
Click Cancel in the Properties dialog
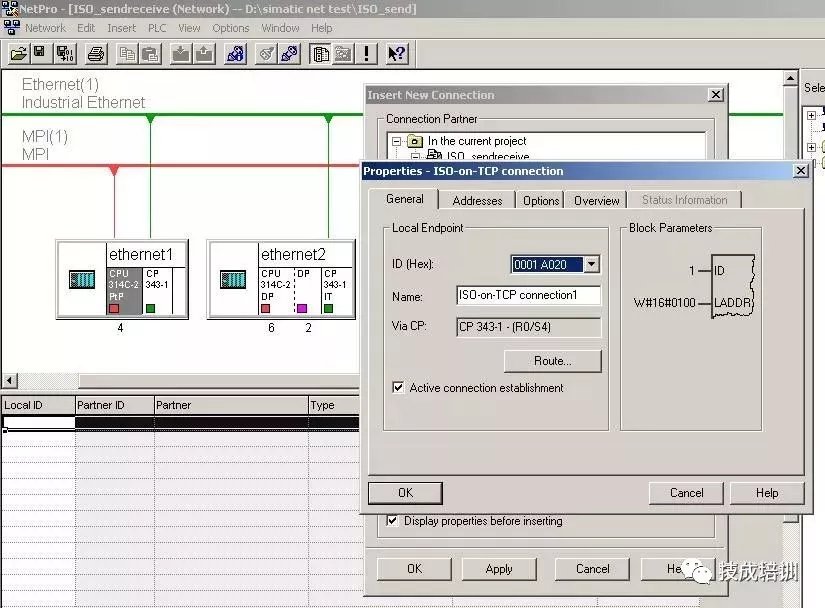(686, 493)
